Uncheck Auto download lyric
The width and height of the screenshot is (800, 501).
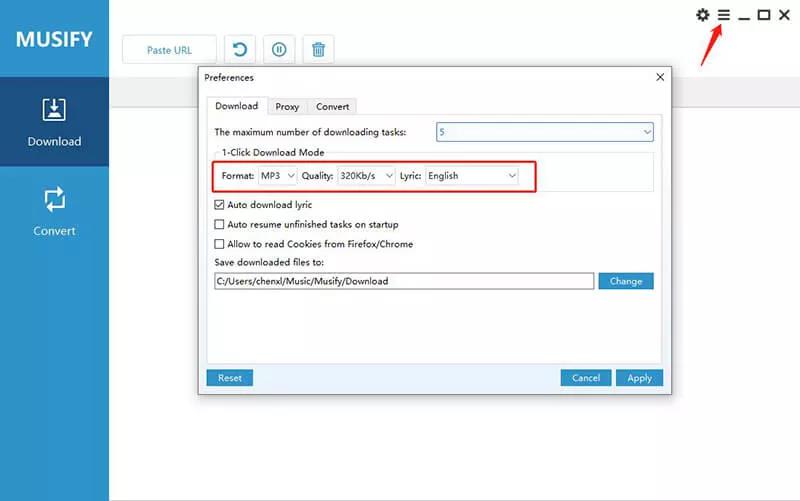pyautogui.click(x=219, y=205)
